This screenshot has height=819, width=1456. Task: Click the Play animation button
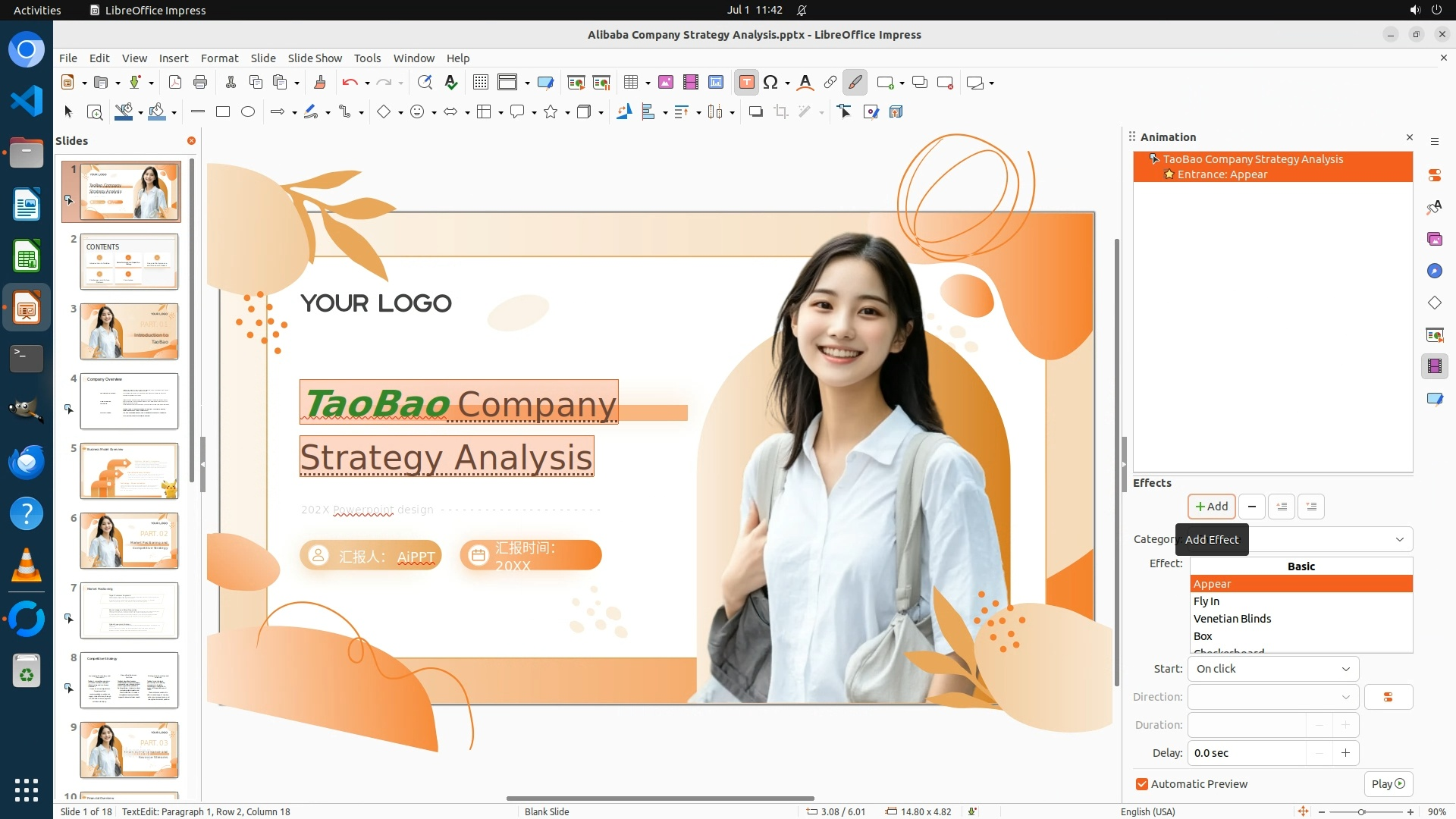click(1387, 784)
